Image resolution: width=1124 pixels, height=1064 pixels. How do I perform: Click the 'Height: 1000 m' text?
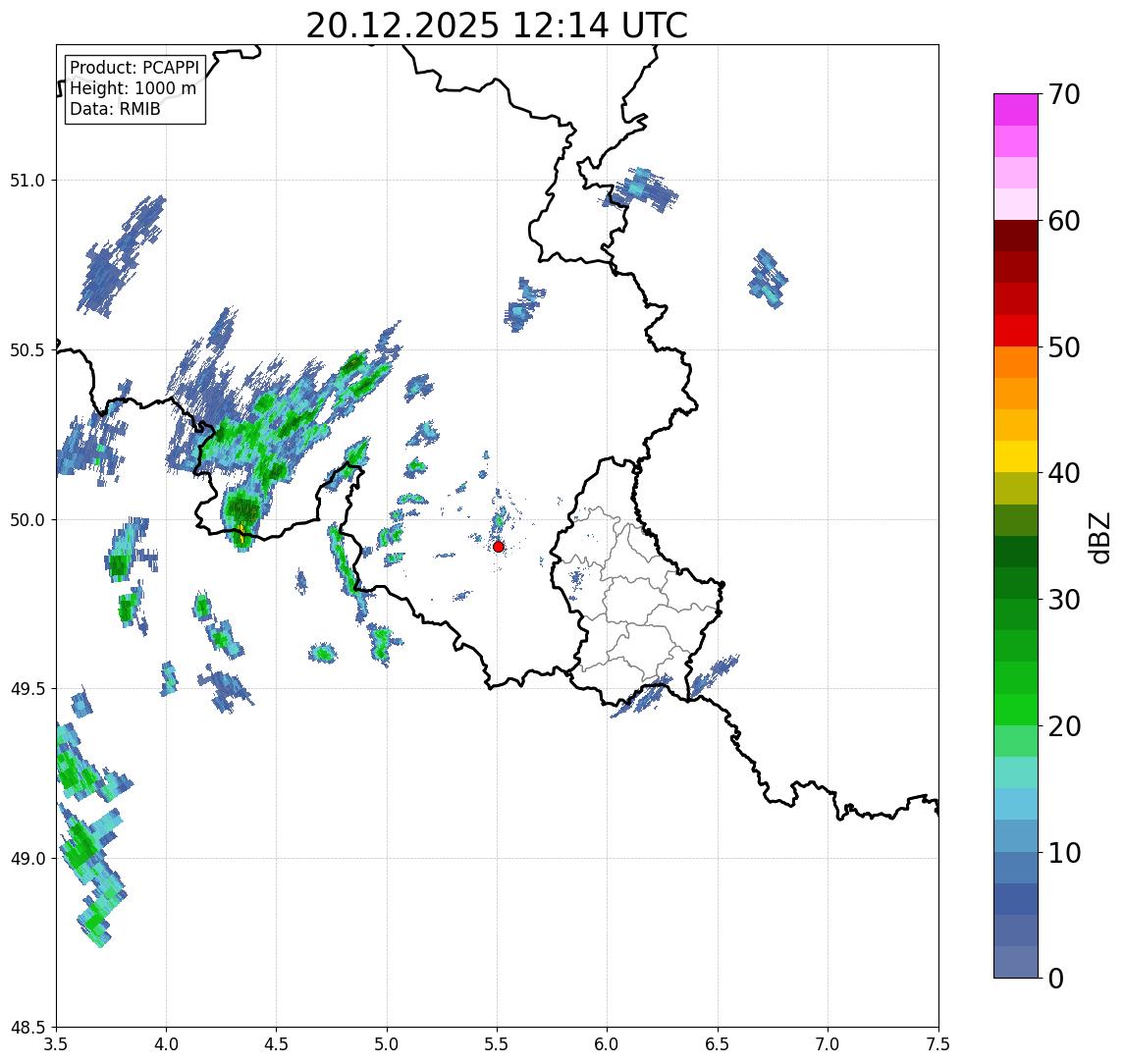[x=133, y=88]
